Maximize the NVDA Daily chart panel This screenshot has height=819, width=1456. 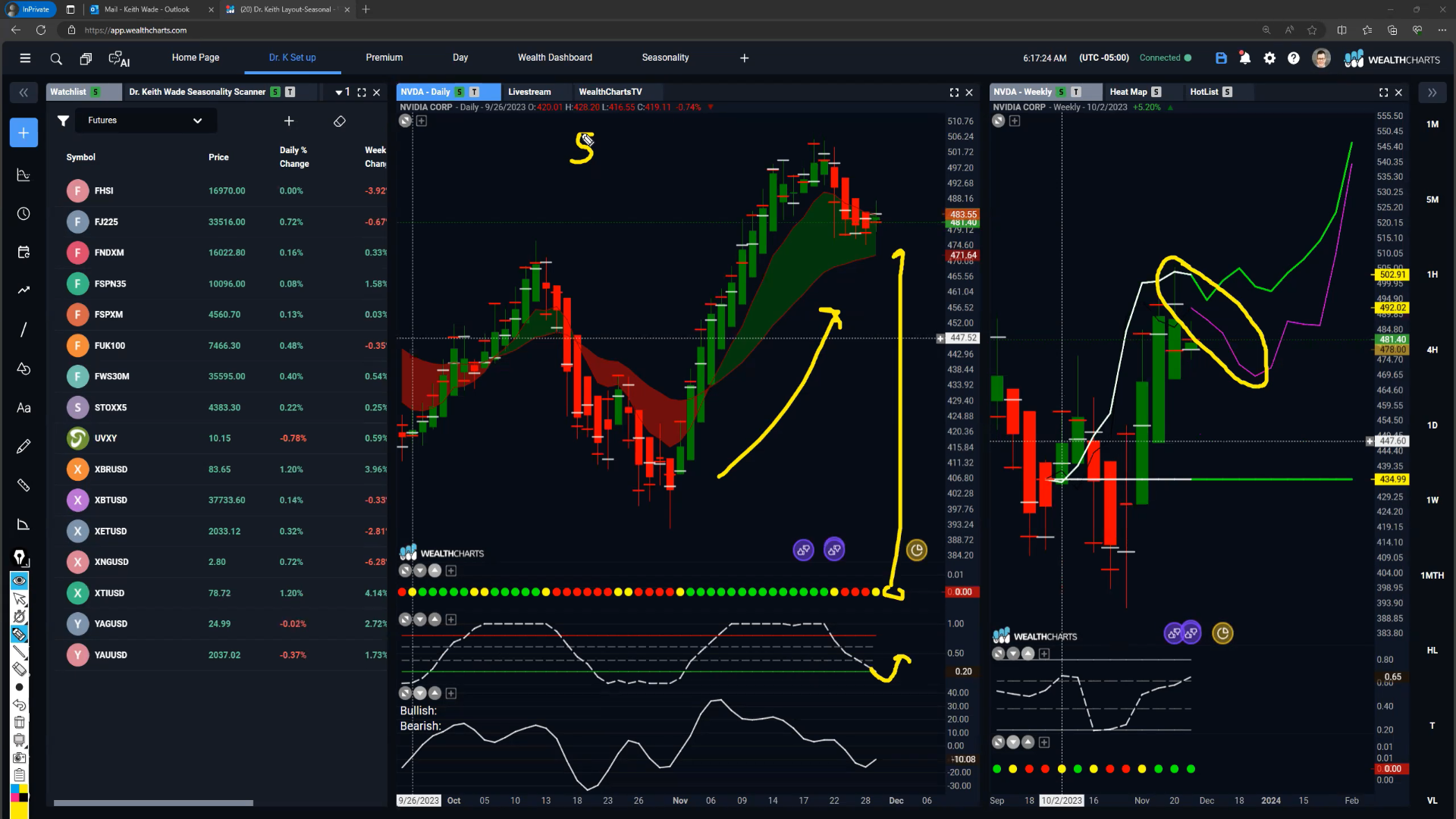pyautogui.click(x=954, y=93)
